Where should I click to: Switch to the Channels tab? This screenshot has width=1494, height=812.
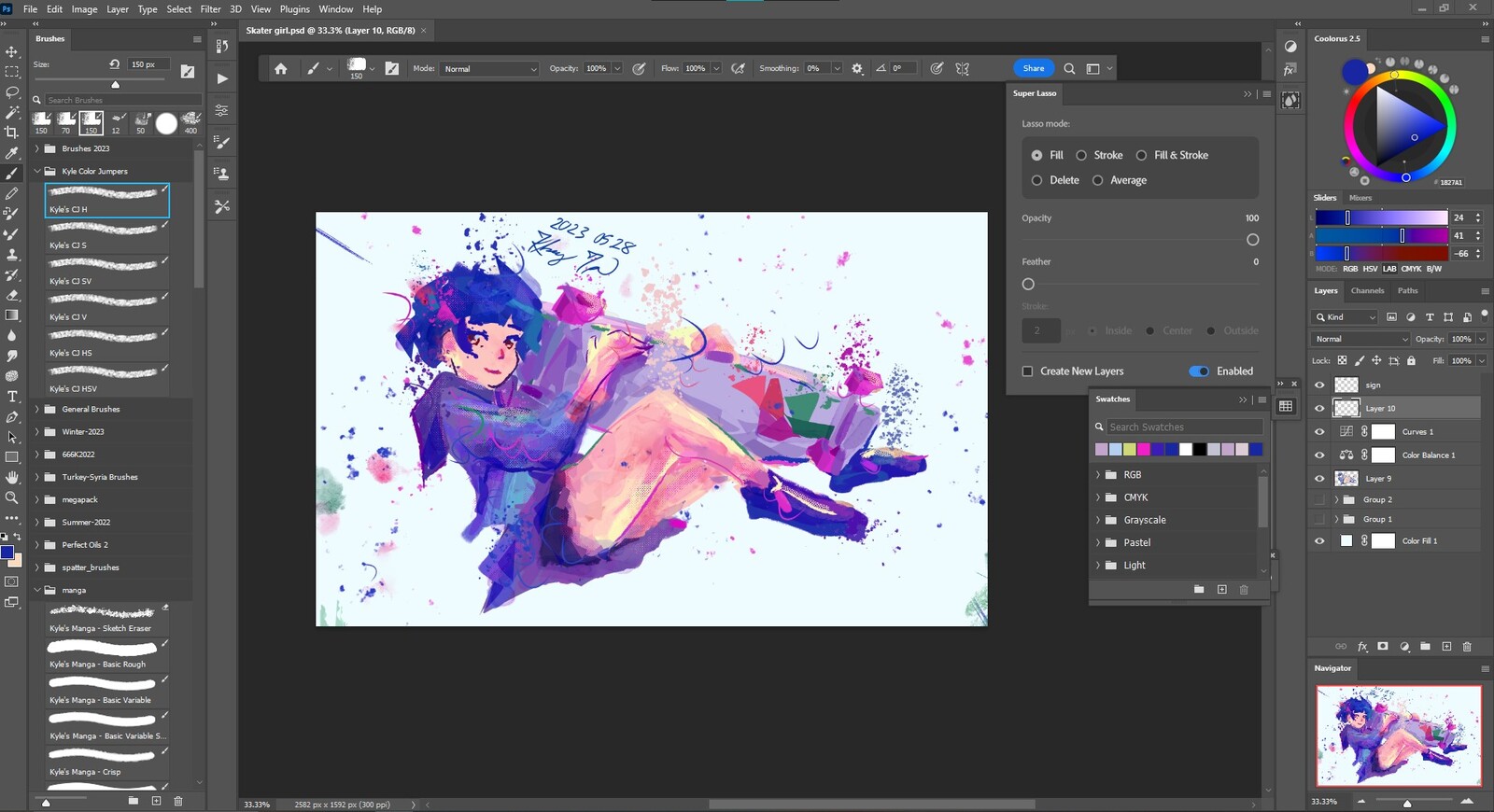1367,290
